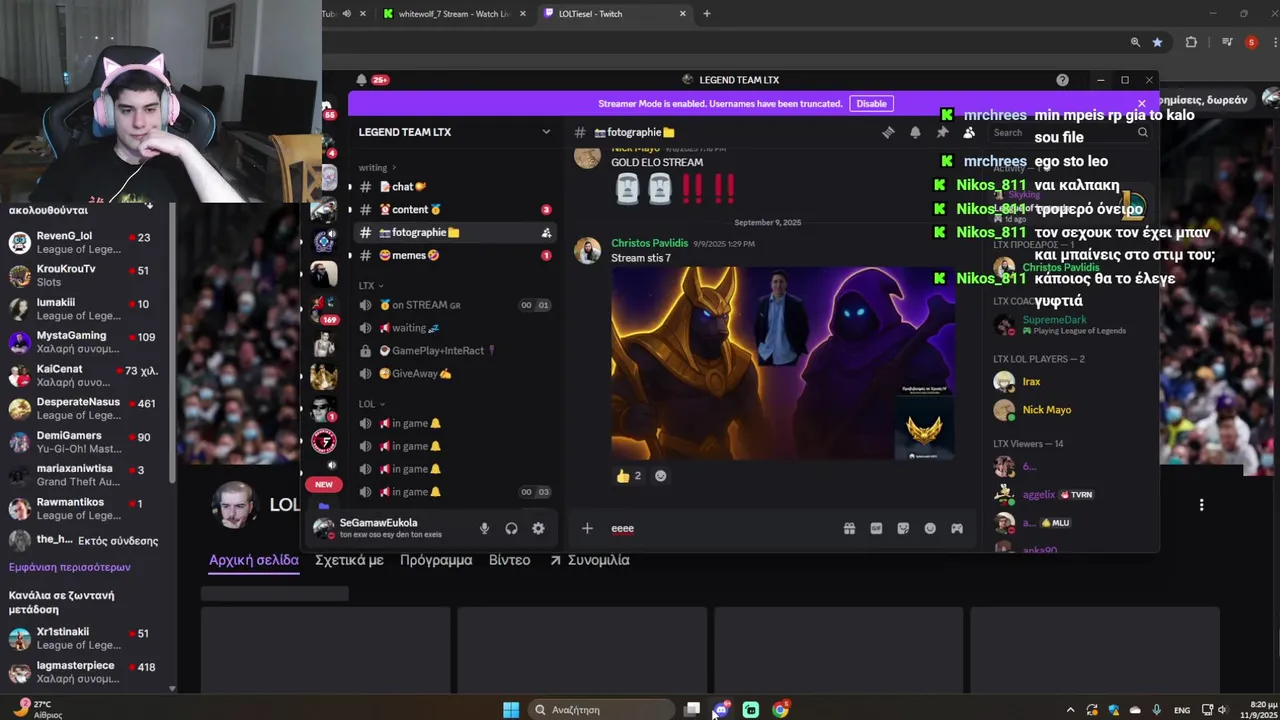This screenshot has height=720, width=1280.
Task: Open the emoji picker in message bar
Action: pos(930,528)
